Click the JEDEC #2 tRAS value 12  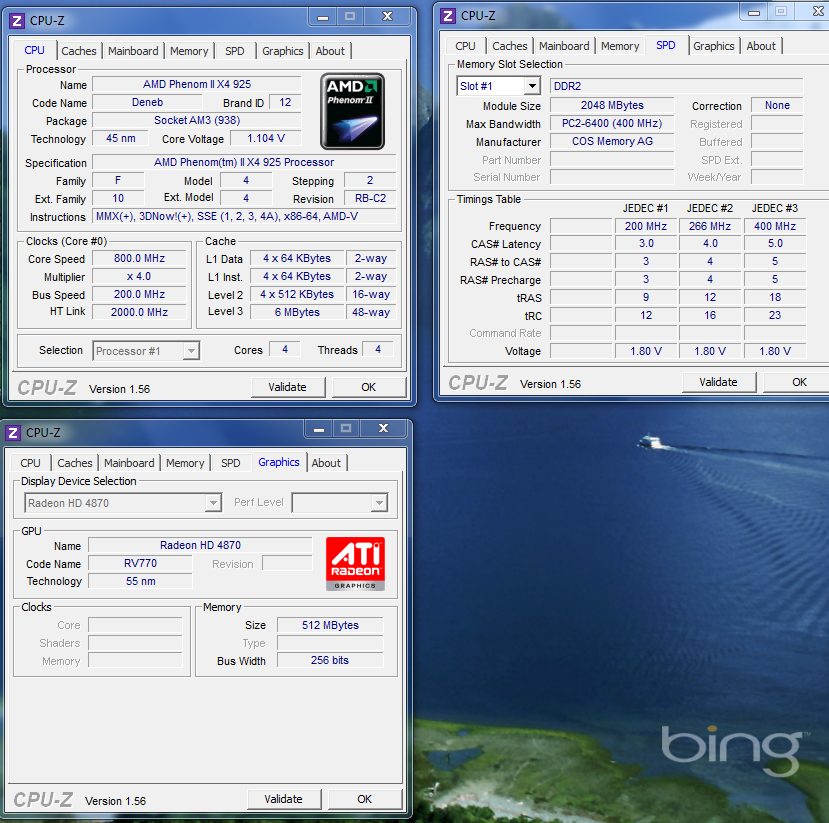pos(710,298)
